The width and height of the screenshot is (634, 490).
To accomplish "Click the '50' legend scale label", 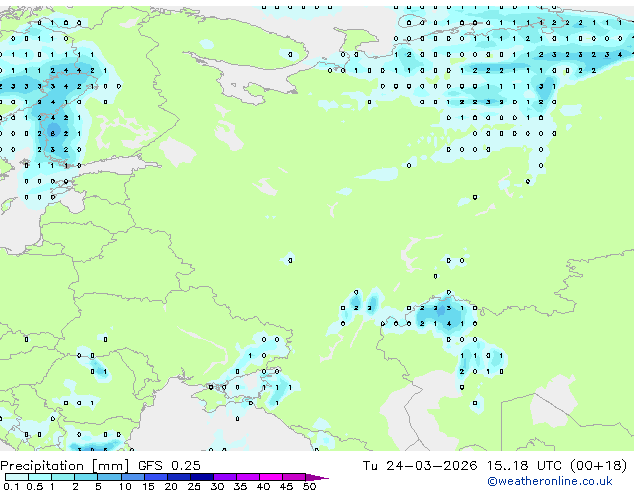I will pos(310,486).
